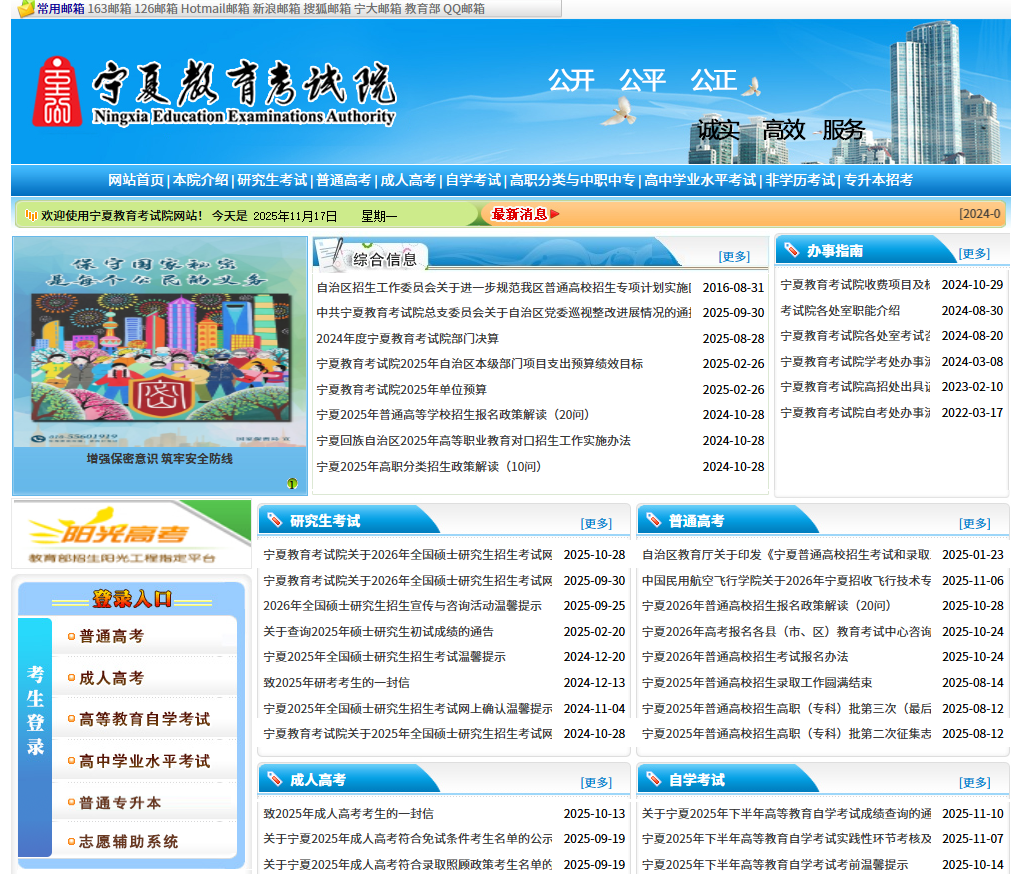Click the tag icon beside 办事指南 heading
The image size is (1017, 874).
coord(791,250)
